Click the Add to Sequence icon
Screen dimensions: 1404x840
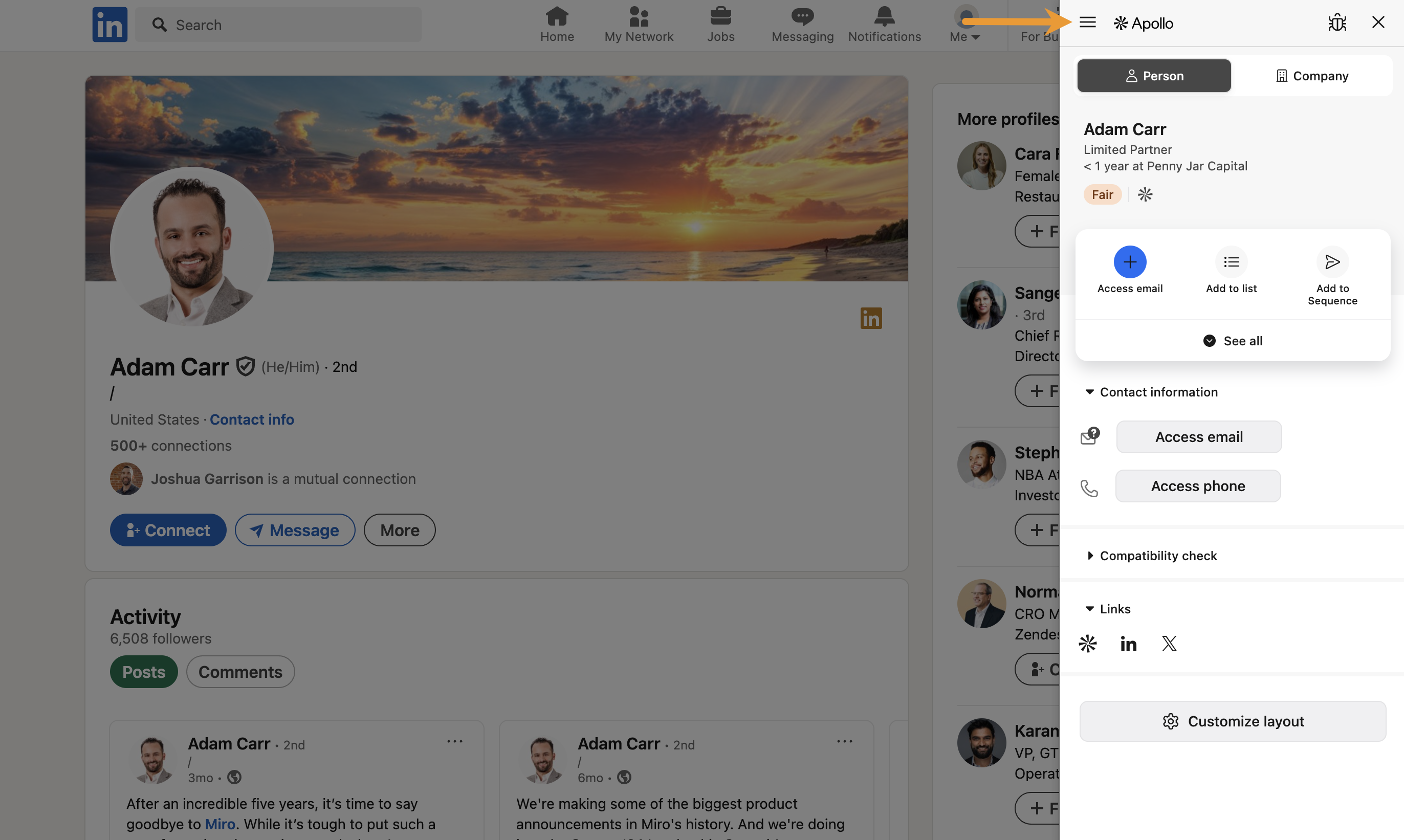tap(1332, 261)
